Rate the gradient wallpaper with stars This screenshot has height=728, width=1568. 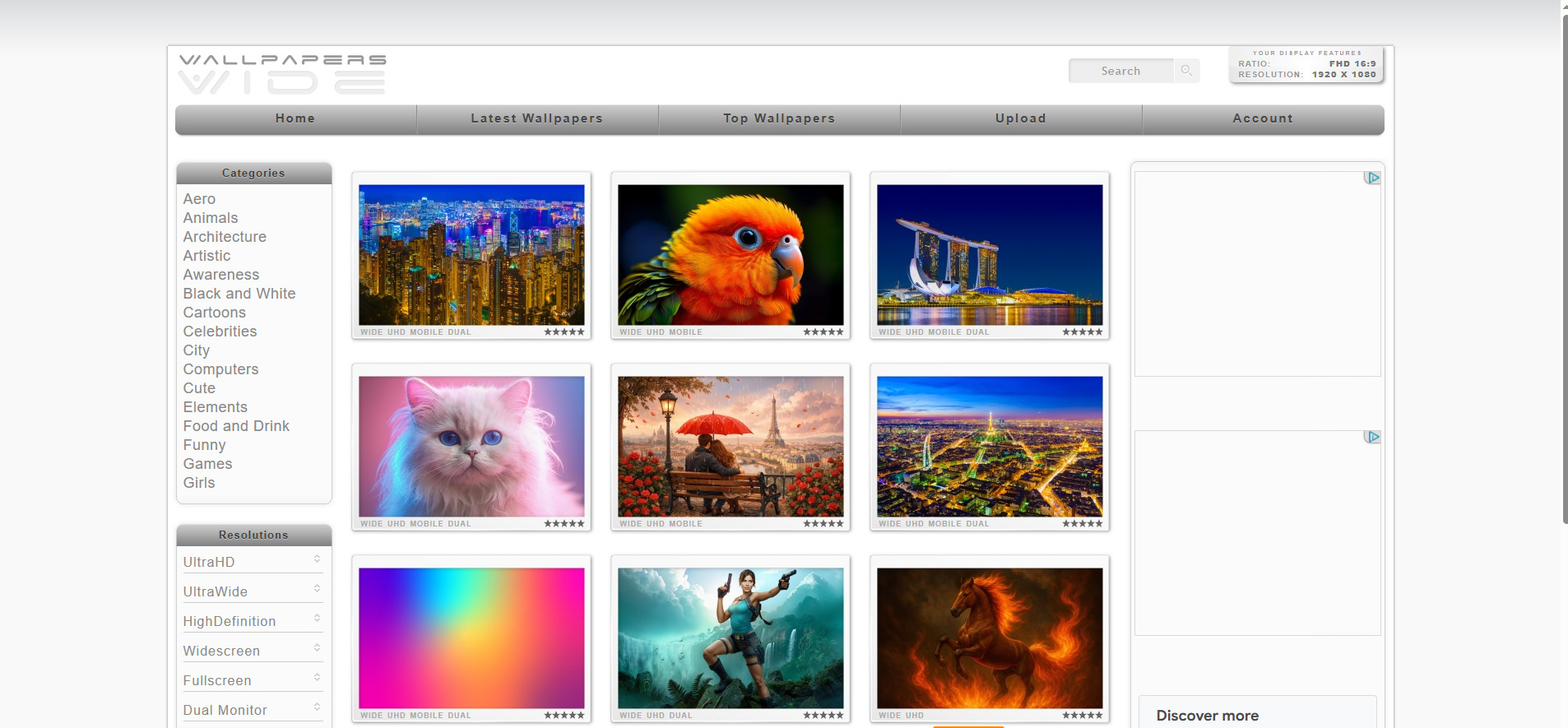click(x=564, y=716)
